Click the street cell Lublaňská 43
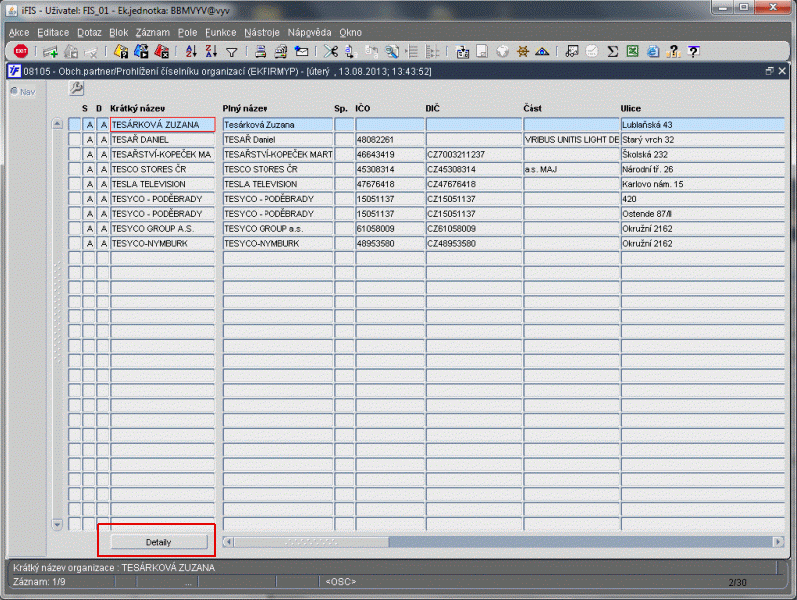This screenshot has width=797, height=600. [702, 125]
